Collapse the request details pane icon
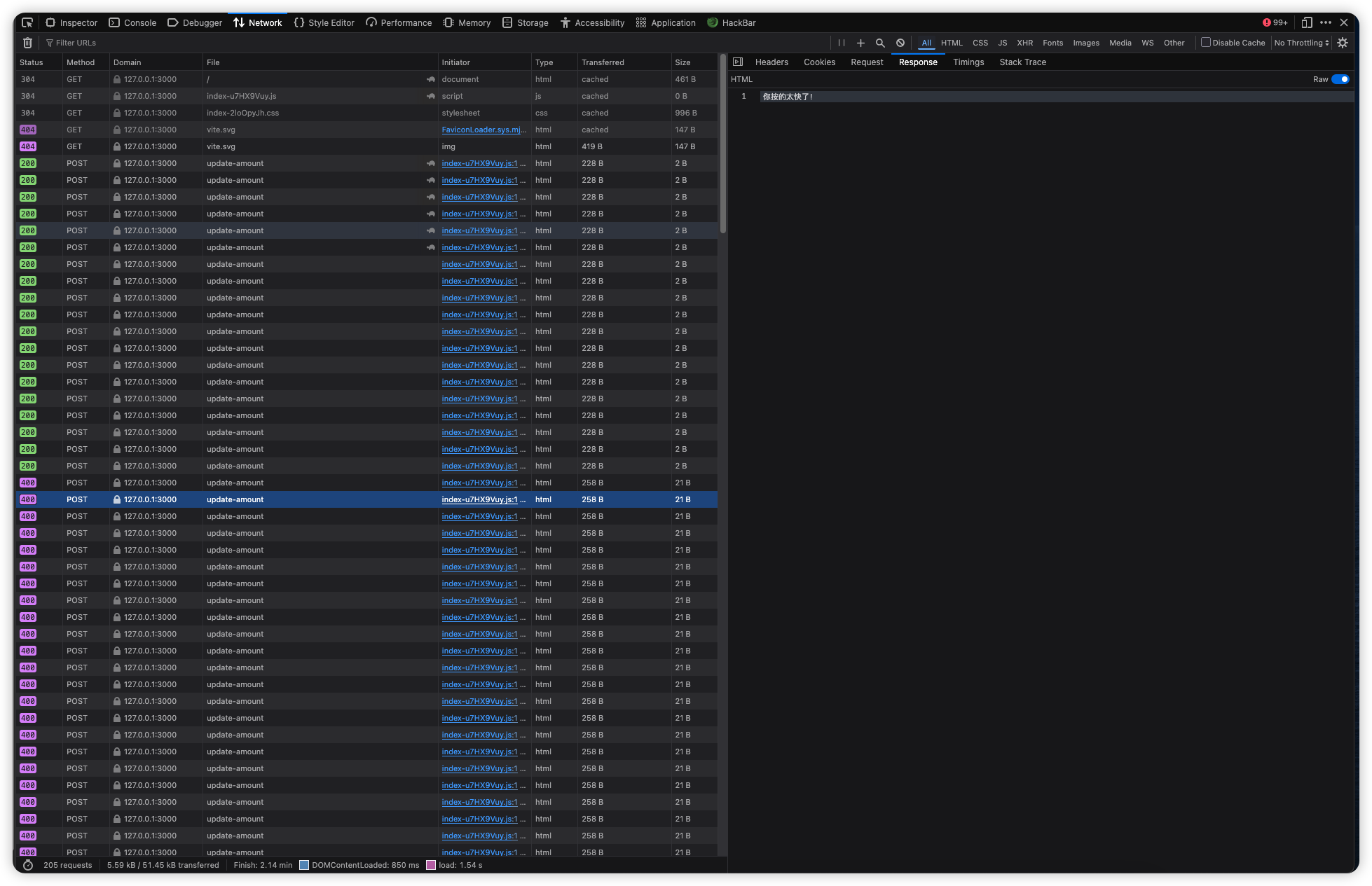The image size is (1372, 886). point(738,62)
